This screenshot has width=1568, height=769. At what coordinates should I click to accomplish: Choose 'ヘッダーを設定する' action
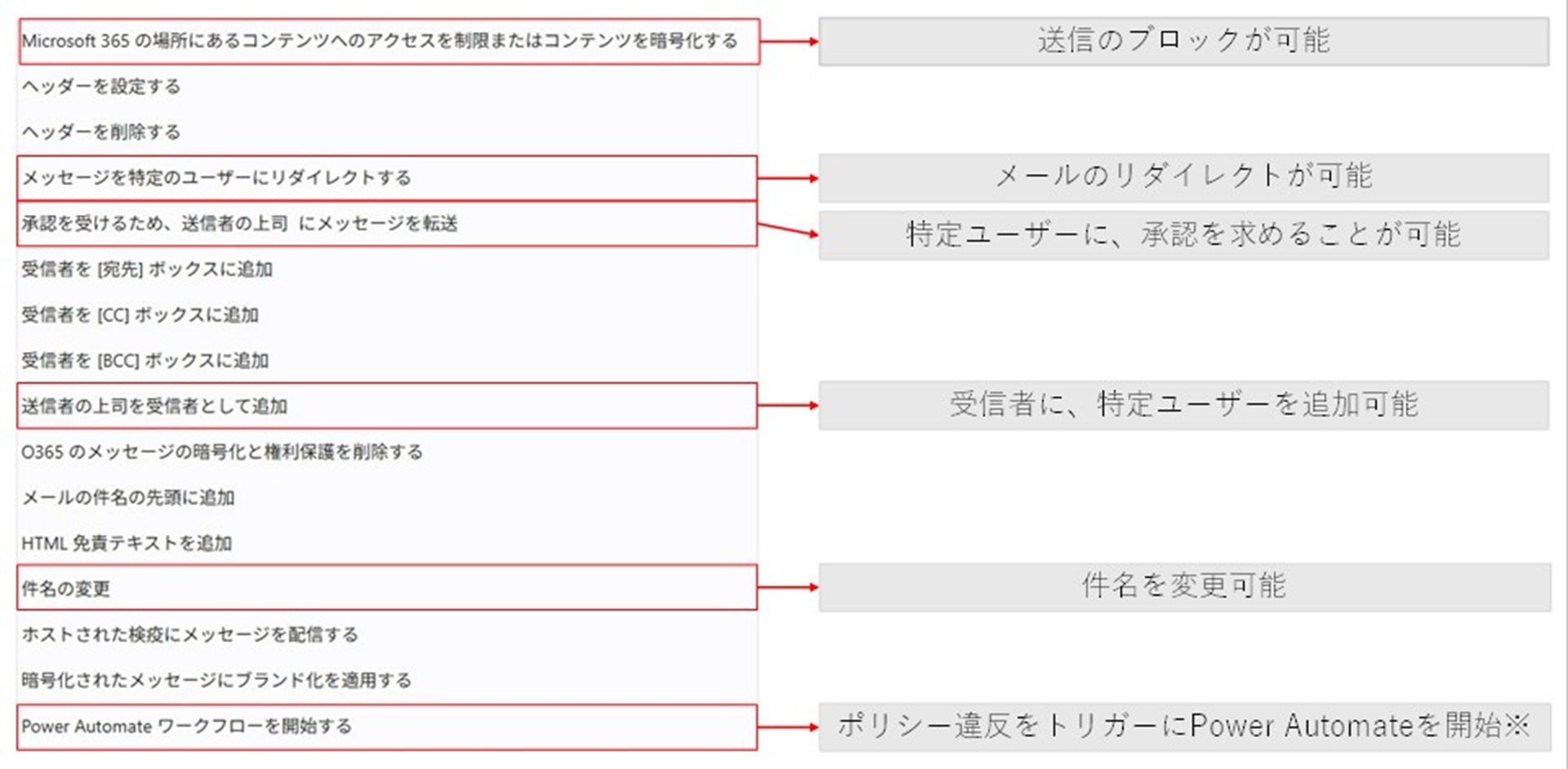[101, 87]
